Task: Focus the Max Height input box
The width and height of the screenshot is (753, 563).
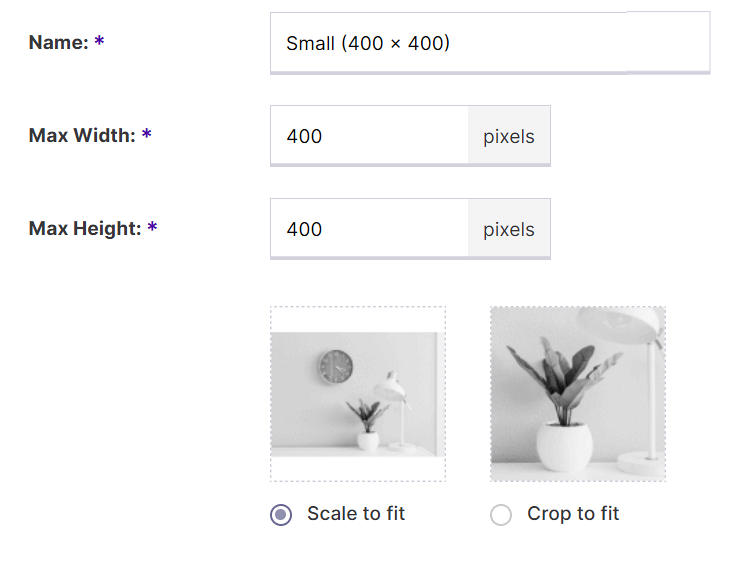Action: click(x=369, y=229)
